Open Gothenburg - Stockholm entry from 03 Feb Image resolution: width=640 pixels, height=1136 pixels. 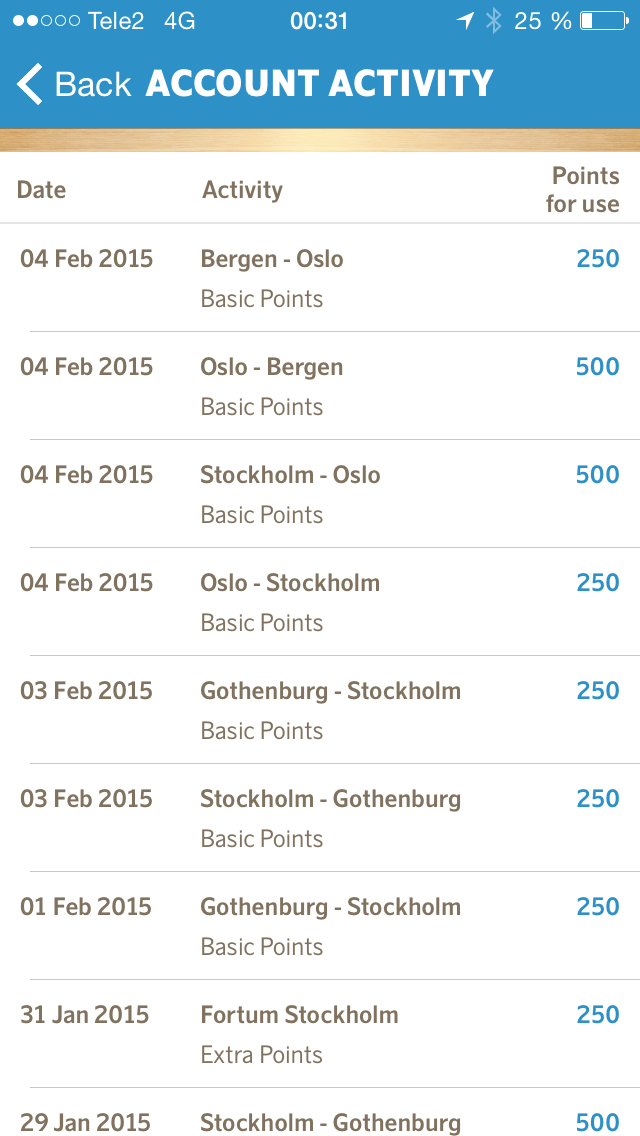tap(320, 710)
